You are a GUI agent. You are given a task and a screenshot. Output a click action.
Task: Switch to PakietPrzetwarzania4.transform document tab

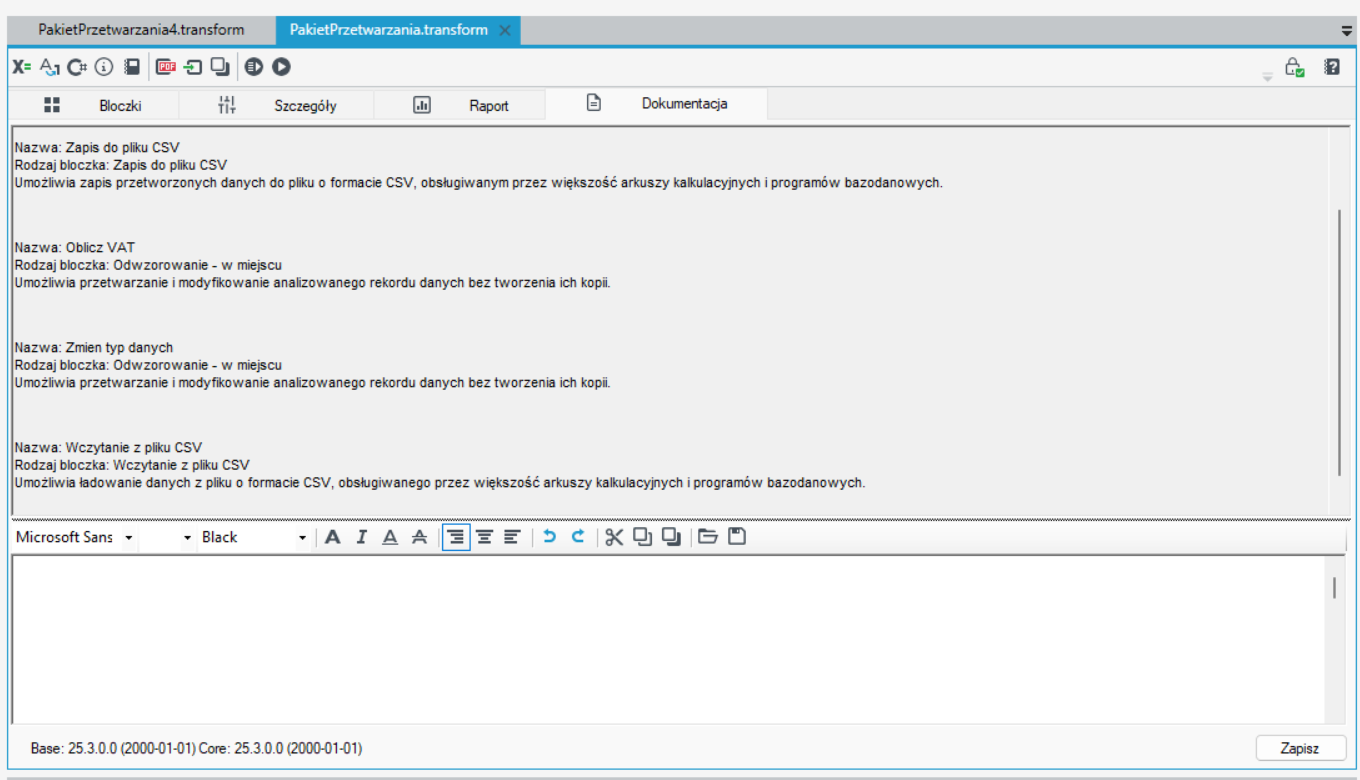pyautogui.click(x=141, y=30)
